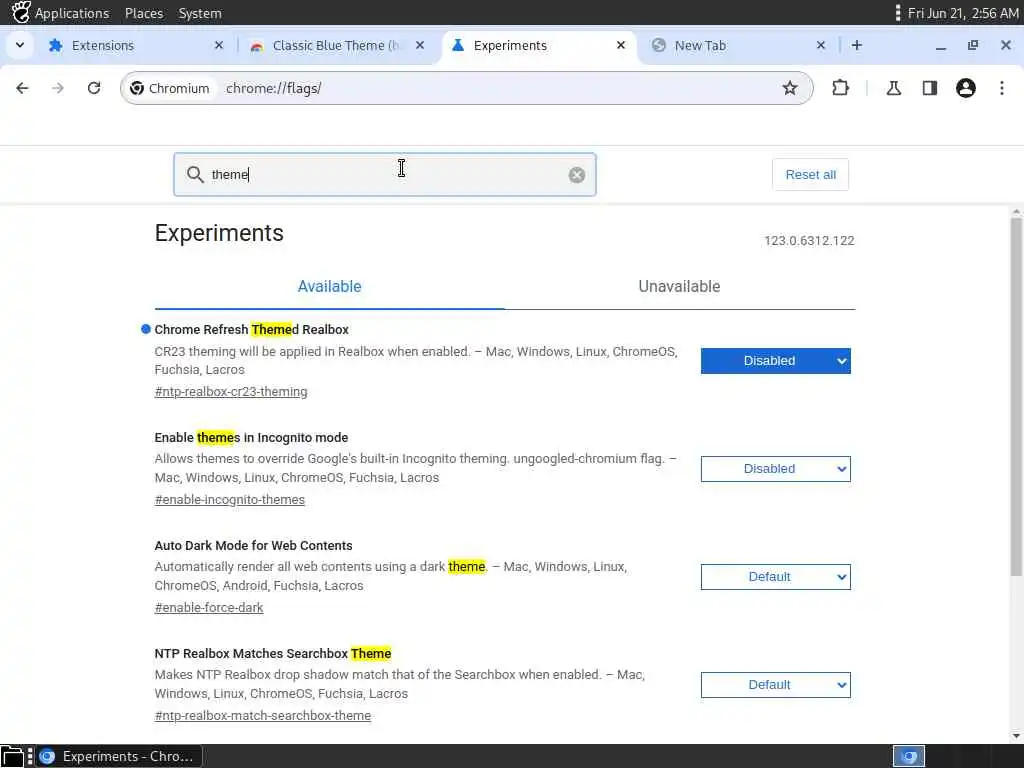Click the Auto Dark Mode for Web Contents title

click(x=253, y=545)
